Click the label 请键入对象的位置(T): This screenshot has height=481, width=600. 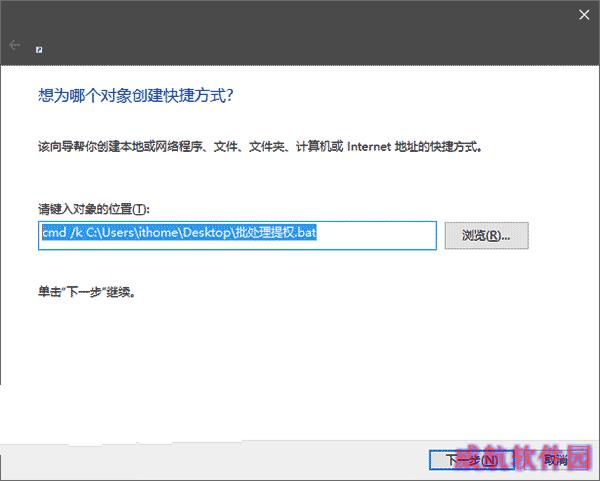[94, 209]
